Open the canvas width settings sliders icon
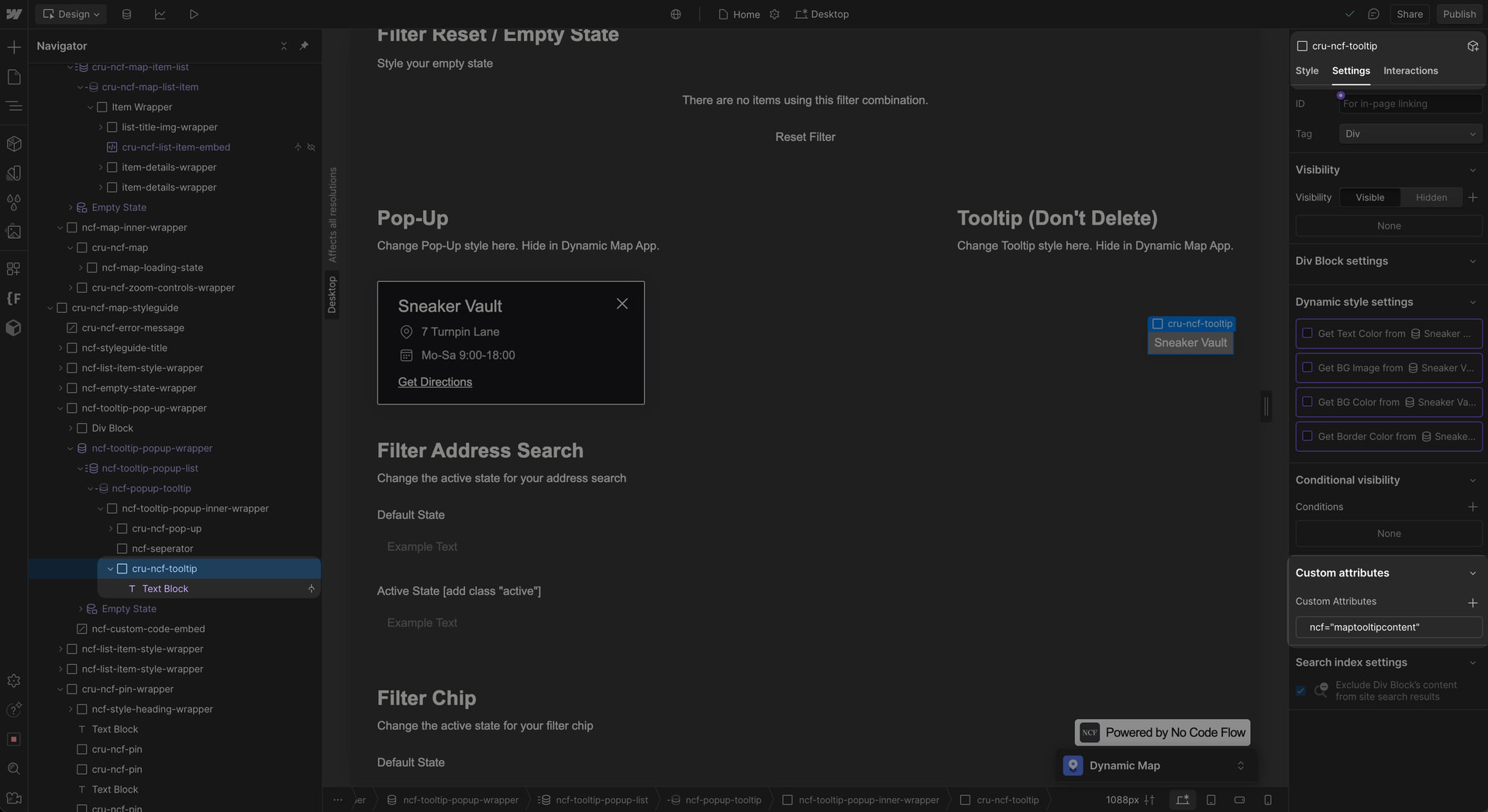This screenshot has width=1488, height=812. click(1149, 800)
